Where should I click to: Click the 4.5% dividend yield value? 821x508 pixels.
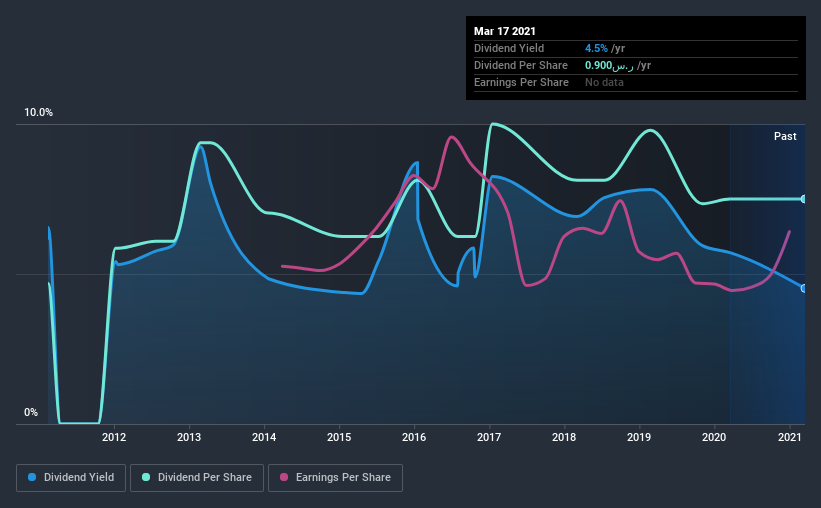click(x=596, y=48)
